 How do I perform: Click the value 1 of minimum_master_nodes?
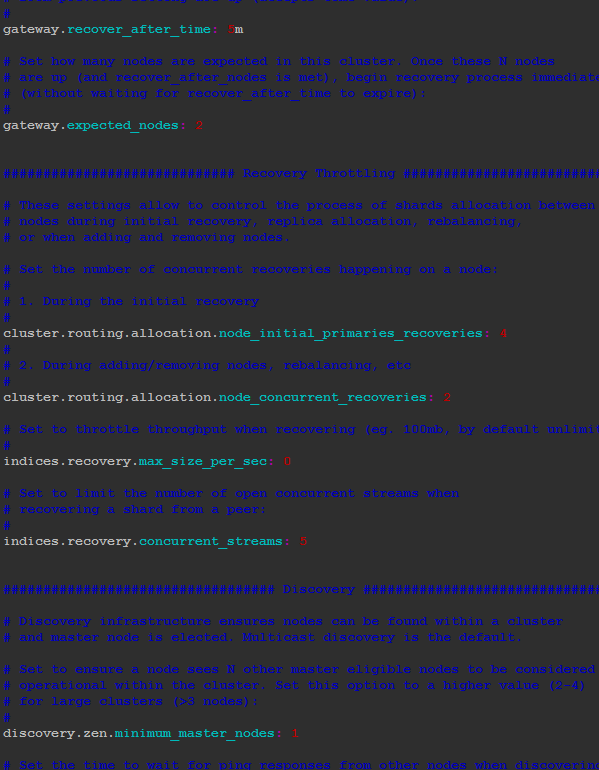[x=295, y=734]
